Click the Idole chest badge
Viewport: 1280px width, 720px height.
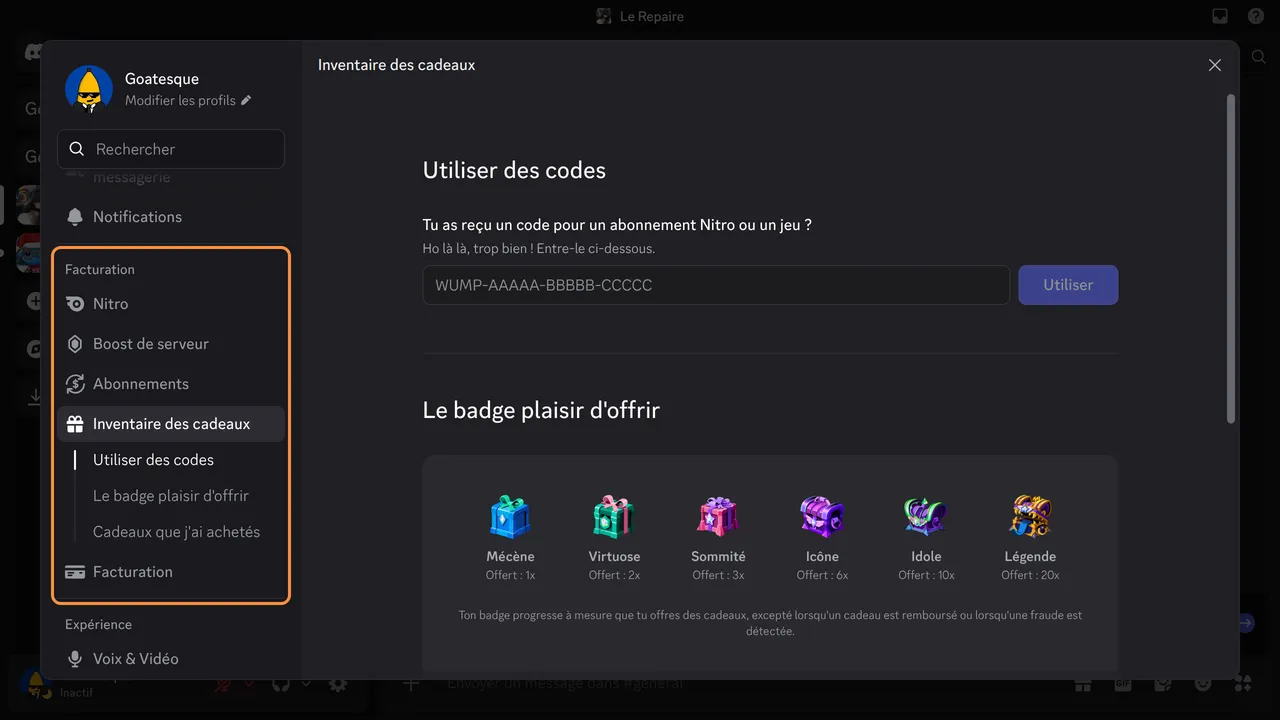click(x=926, y=517)
